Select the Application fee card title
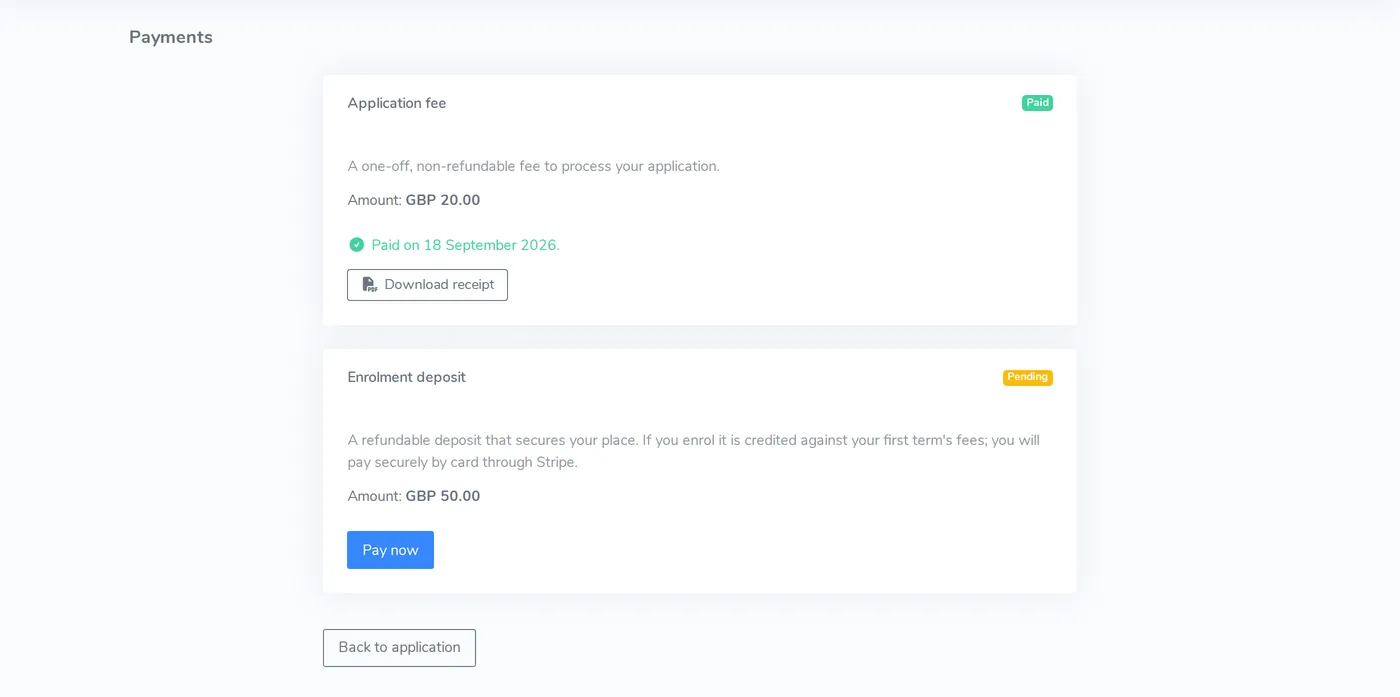This screenshot has height=697, width=1400. click(x=397, y=103)
